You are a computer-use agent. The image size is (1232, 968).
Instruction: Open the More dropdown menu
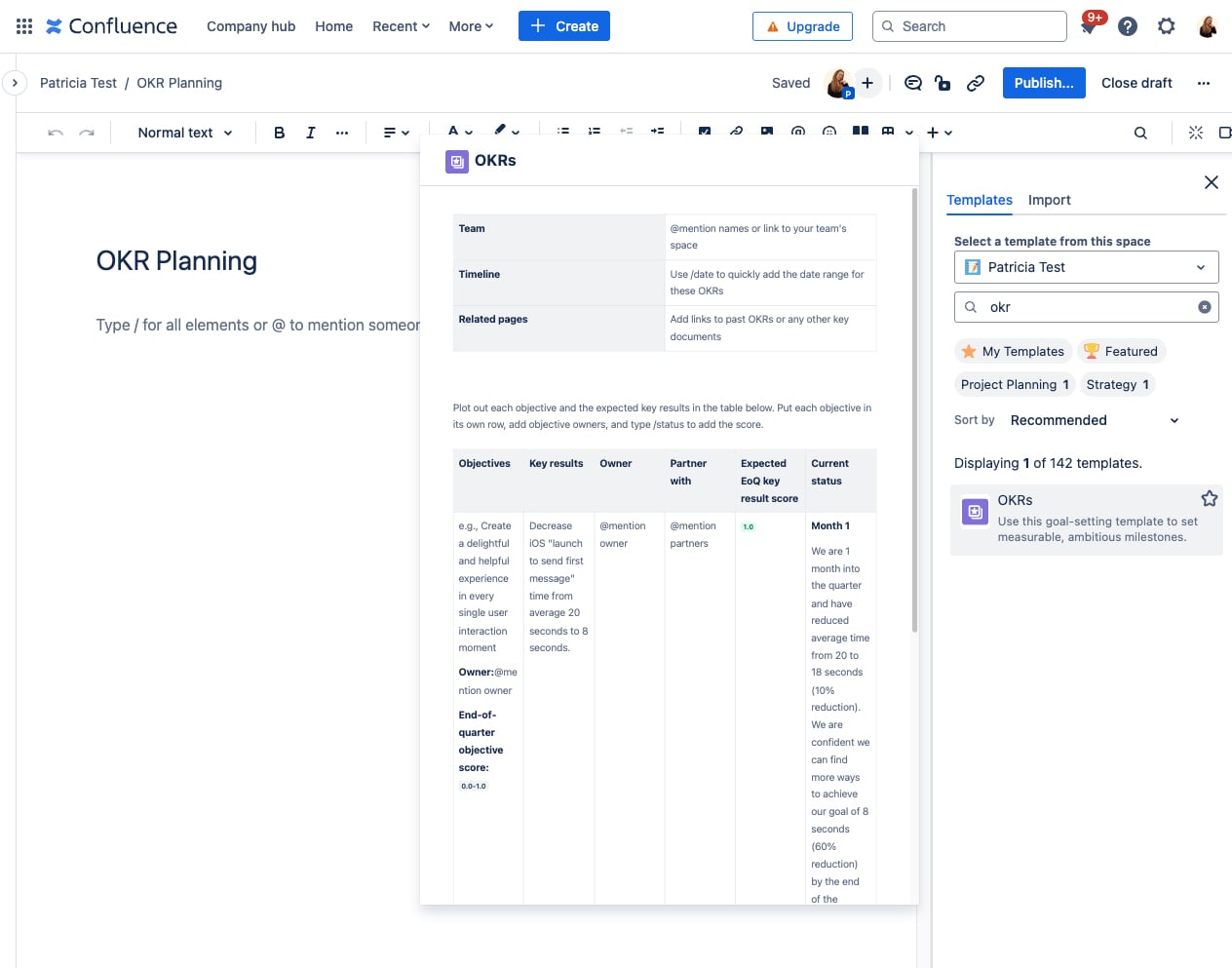tap(471, 26)
